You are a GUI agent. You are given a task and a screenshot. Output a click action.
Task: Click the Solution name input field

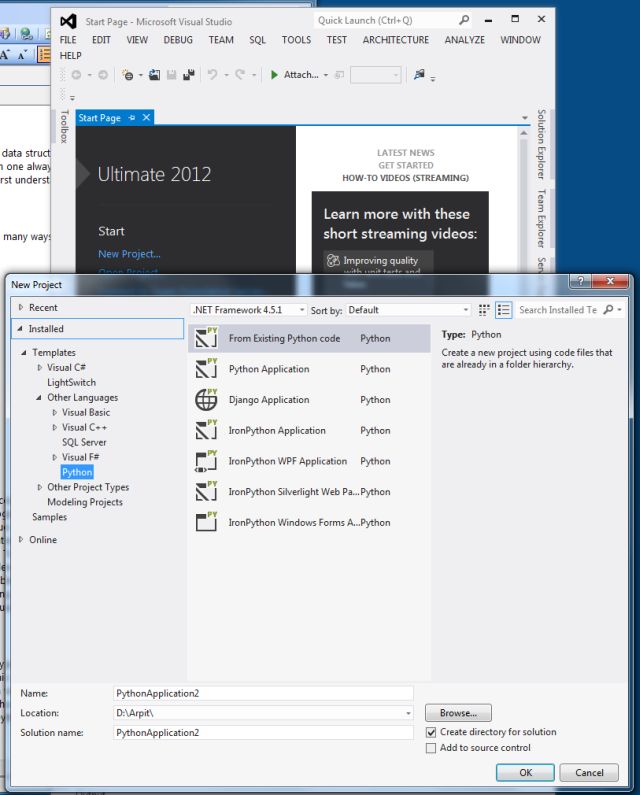pos(263,733)
